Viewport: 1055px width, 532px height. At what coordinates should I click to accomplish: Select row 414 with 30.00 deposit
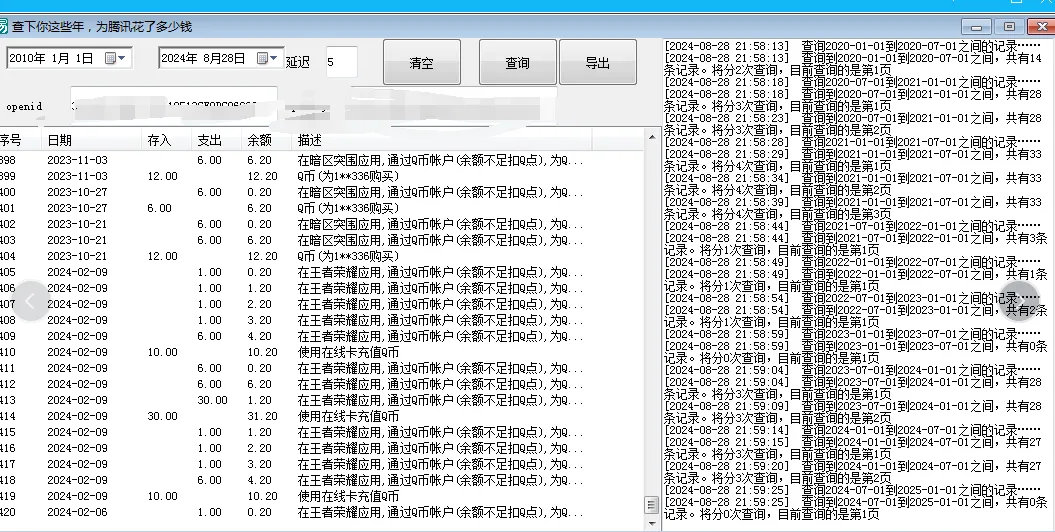322,416
